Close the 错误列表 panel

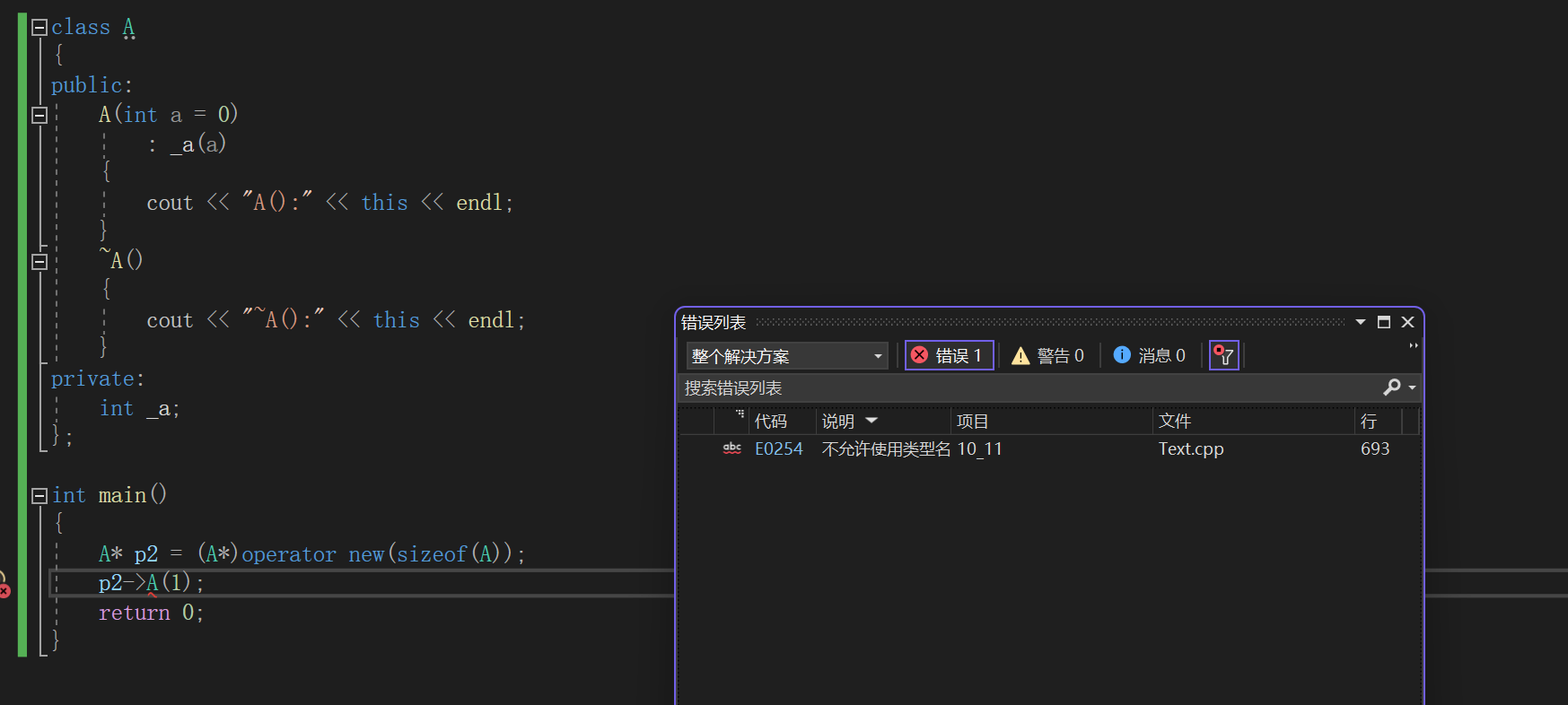point(1407,322)
